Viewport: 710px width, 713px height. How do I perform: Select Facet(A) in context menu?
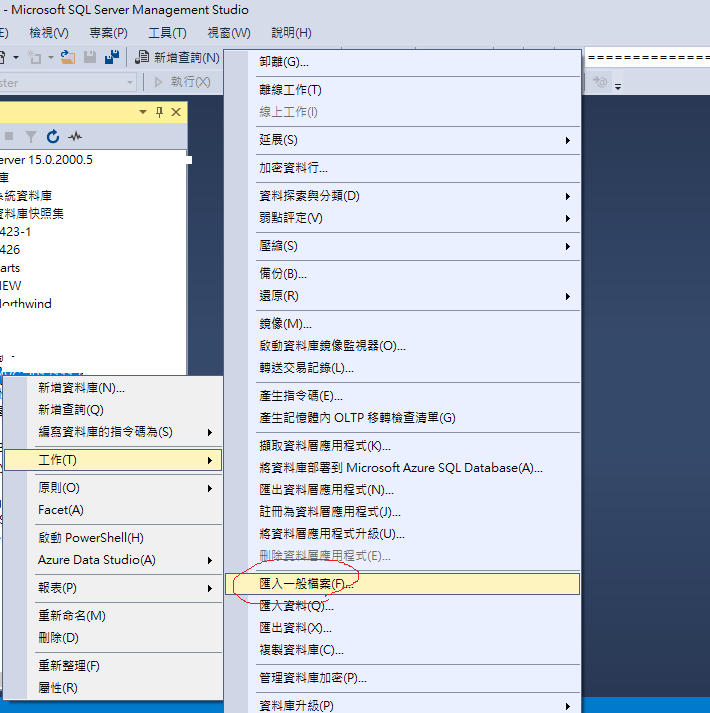click(x=113, y=510)
